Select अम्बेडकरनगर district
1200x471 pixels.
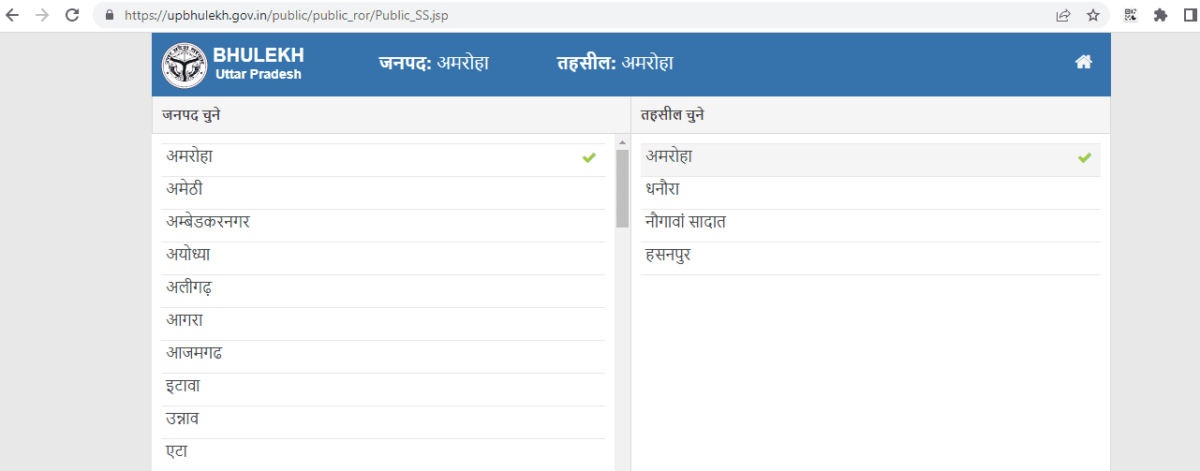pyautogui.click(x=384, y=222)
